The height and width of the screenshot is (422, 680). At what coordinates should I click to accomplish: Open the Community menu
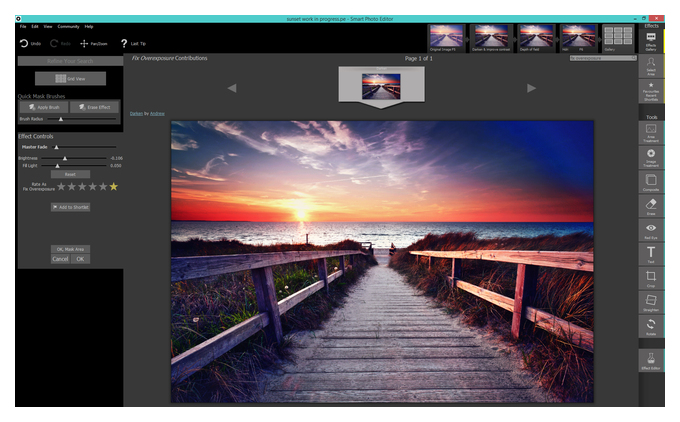coord(69,26)
